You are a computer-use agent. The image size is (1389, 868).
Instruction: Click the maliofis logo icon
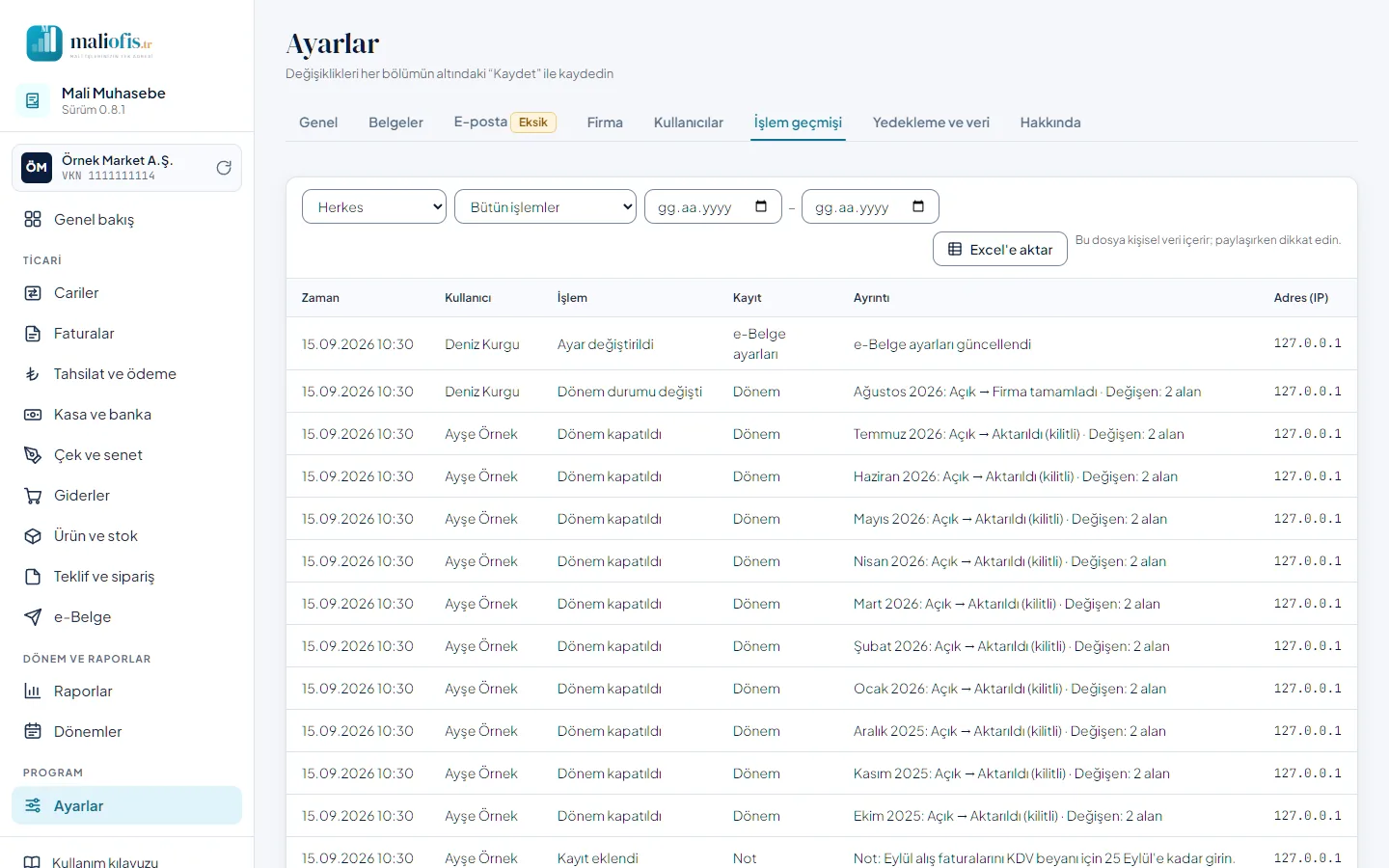coord(44,43)
